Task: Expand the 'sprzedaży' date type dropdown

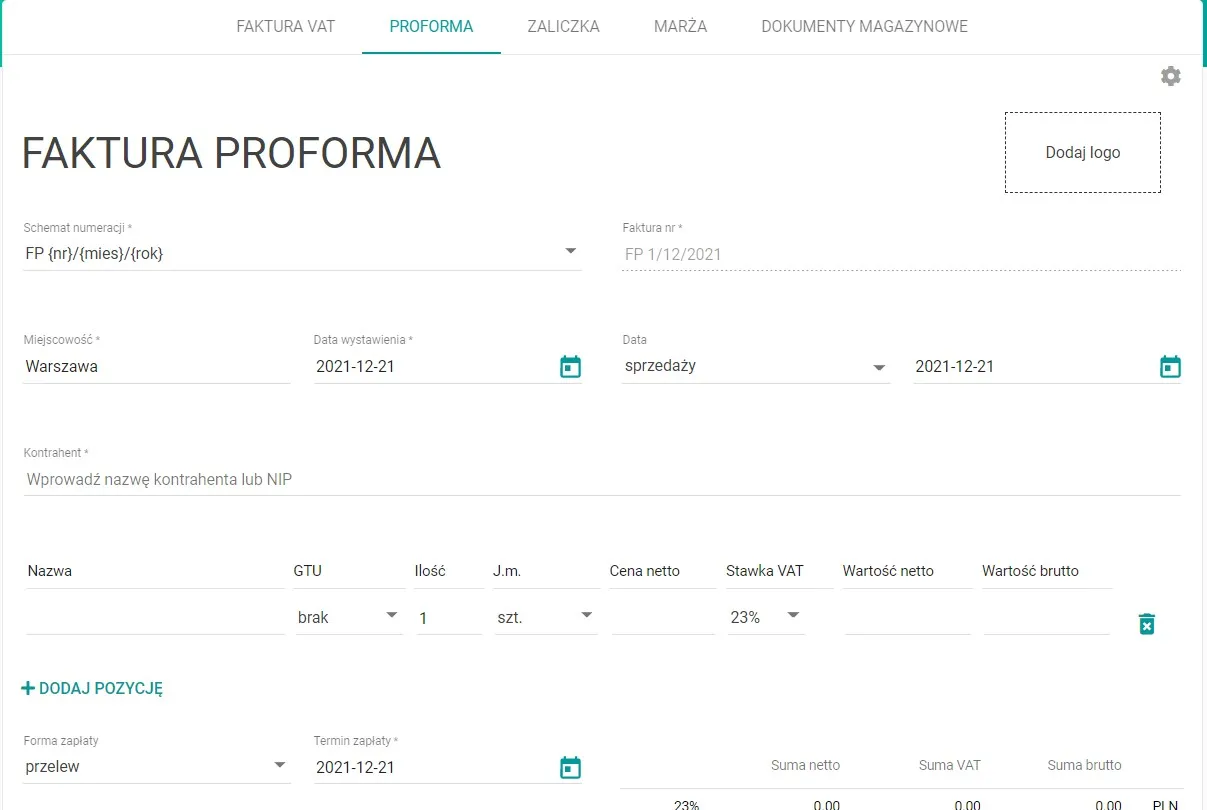Action: [x=879, y=366]
